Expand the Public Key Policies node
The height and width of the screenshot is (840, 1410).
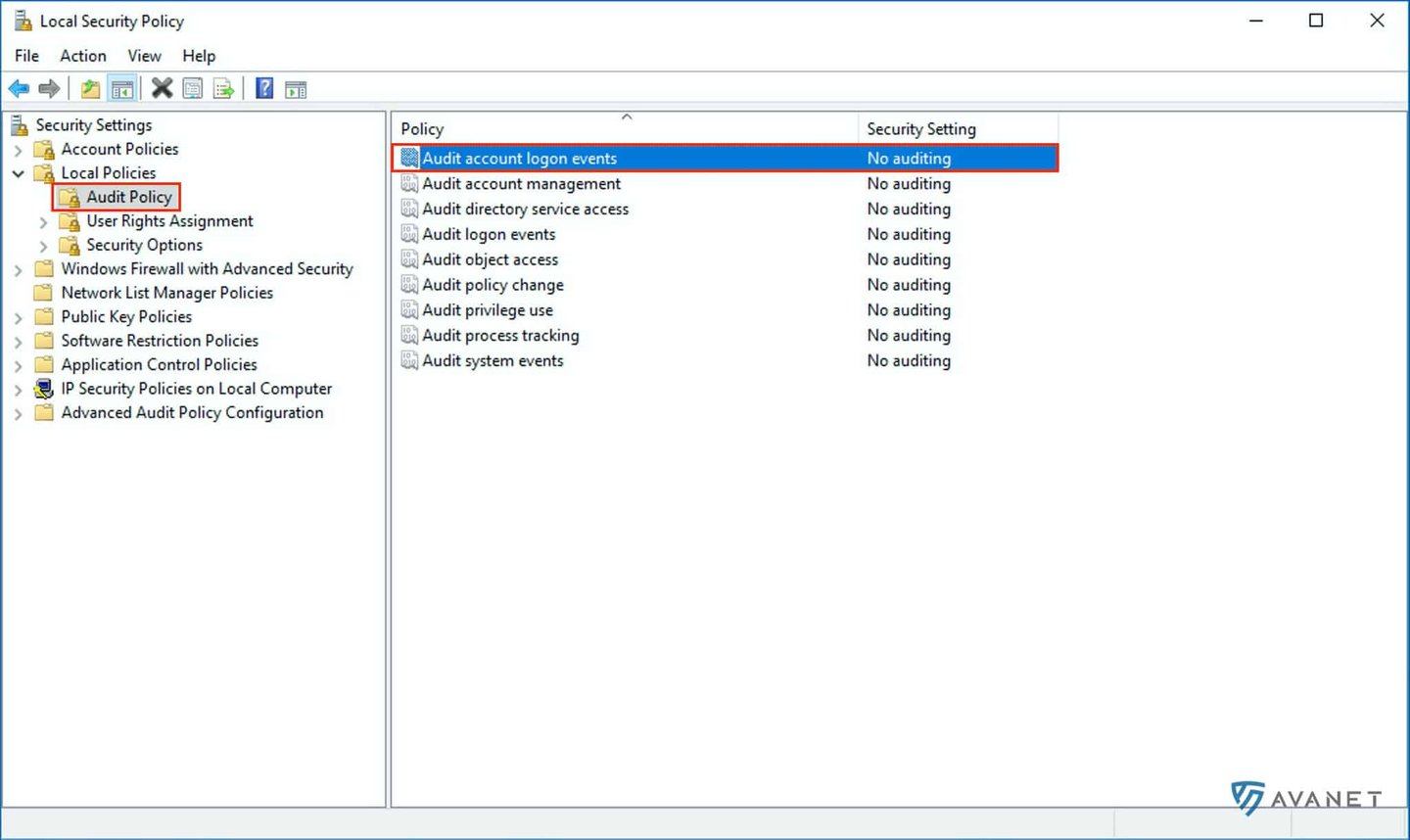[18, 318]
